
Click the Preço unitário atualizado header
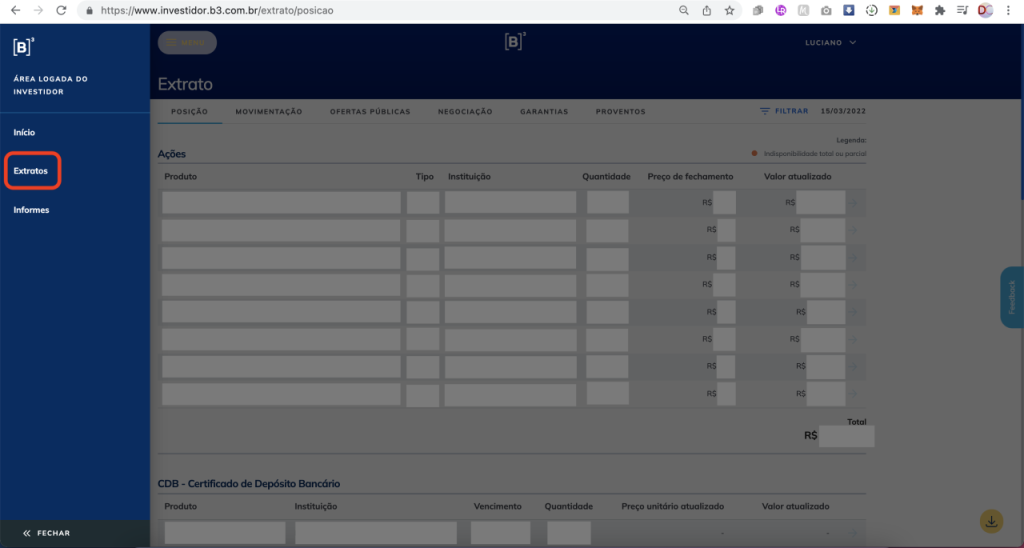(673, 506)
